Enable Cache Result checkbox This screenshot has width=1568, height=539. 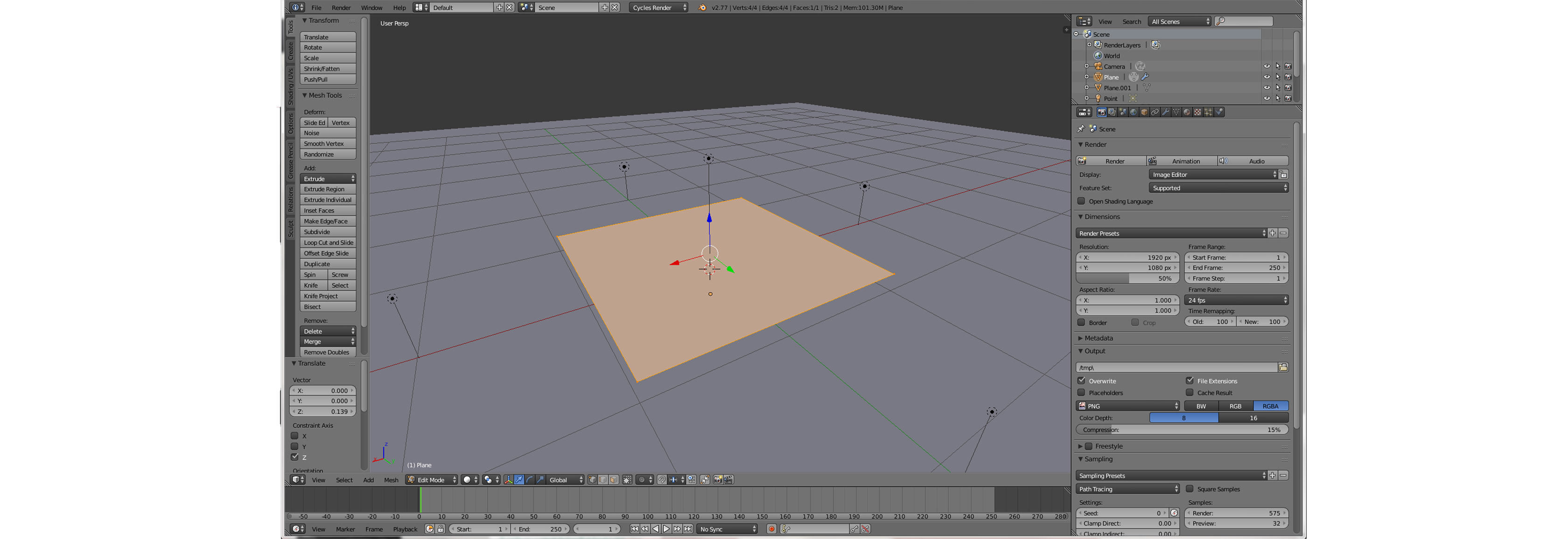click(1190, 393)
